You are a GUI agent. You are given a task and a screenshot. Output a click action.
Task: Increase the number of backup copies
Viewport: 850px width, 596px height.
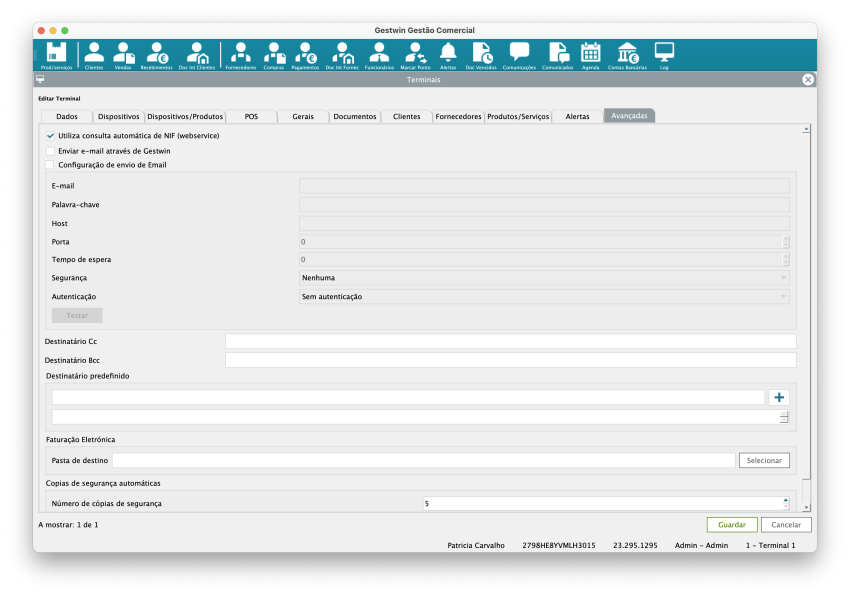785,500
